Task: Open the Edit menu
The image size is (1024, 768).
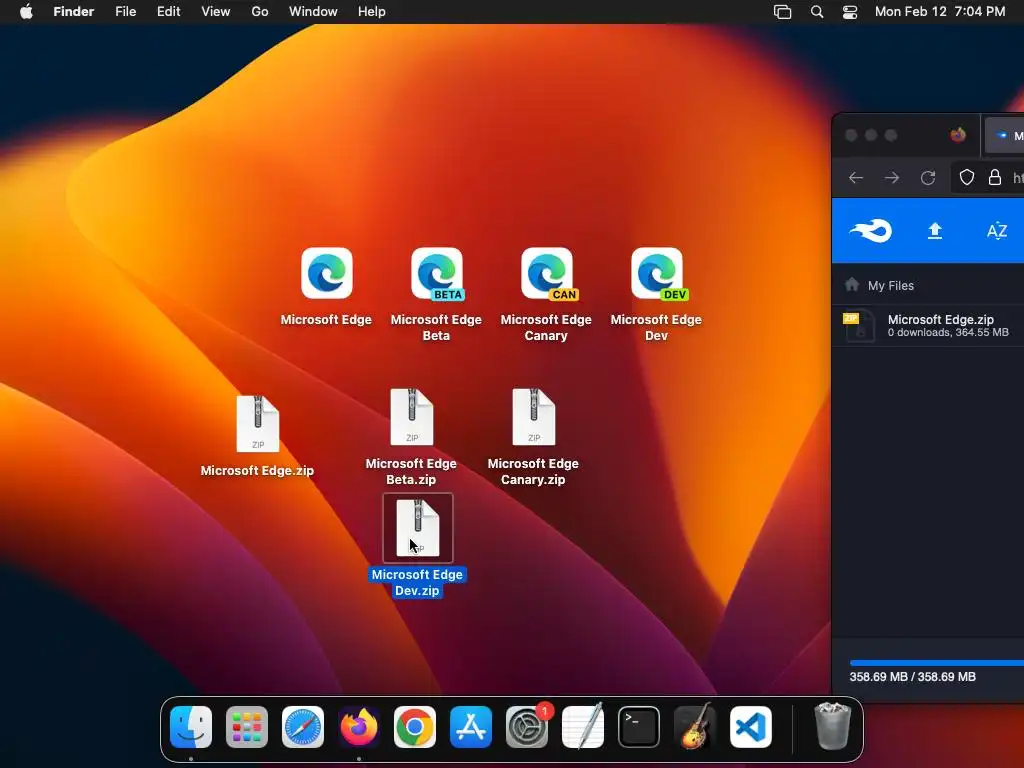Action: tap(168, 12)
